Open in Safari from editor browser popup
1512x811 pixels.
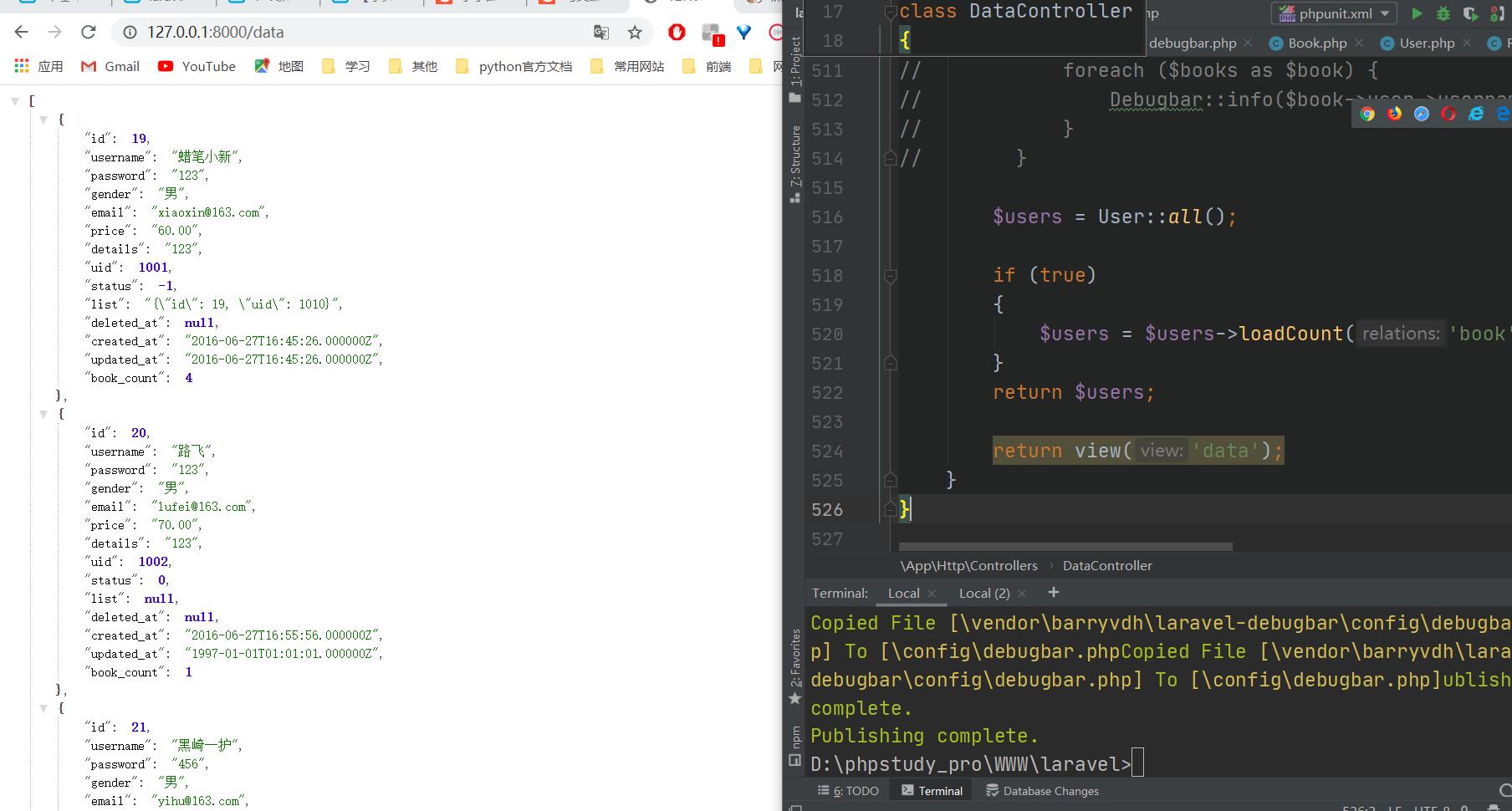pos(1422,114)
